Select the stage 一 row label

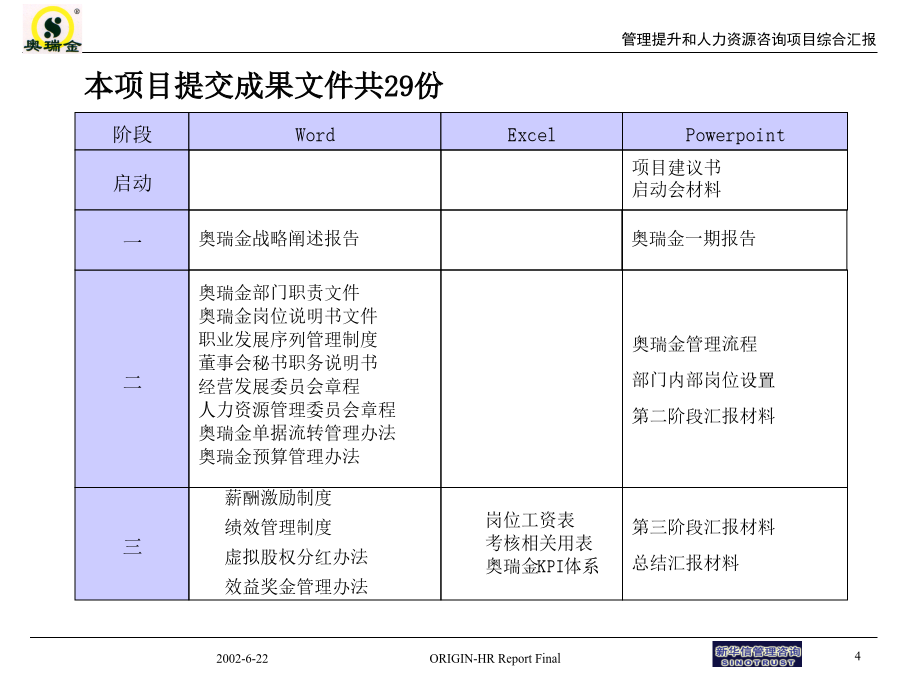point(132,240)
